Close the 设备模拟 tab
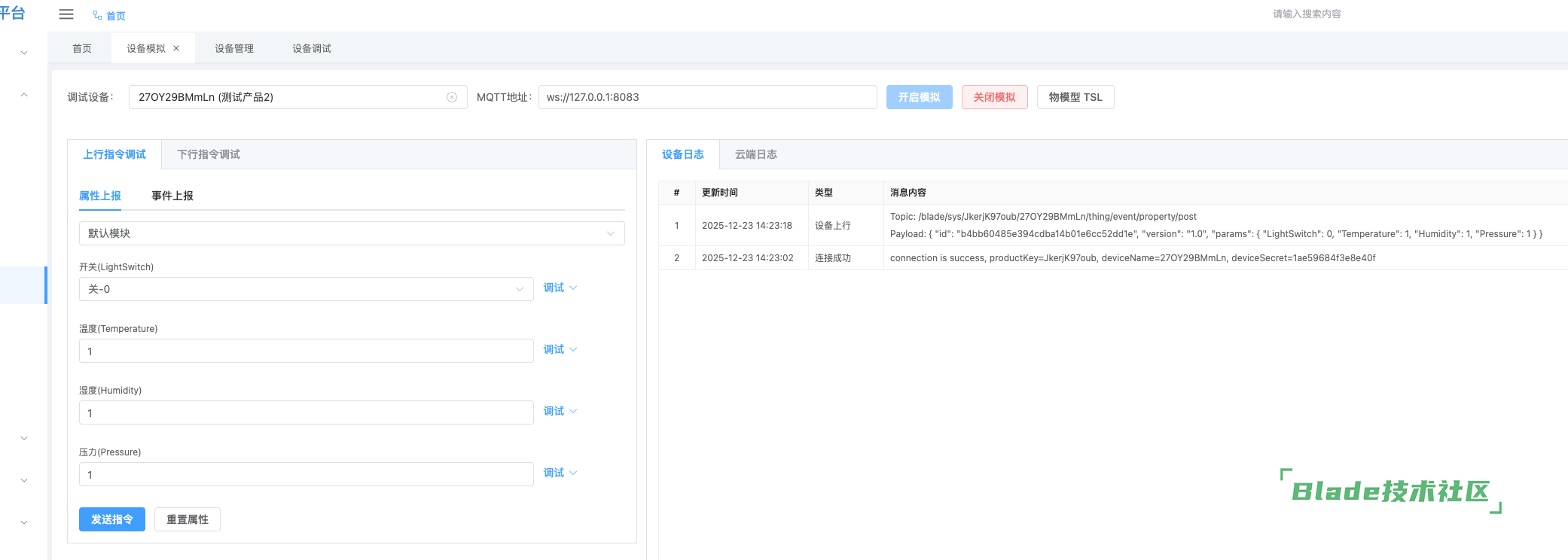 (176, 48)
